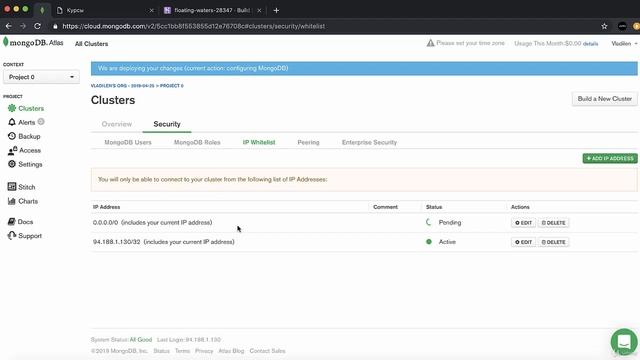Open All Clusters link
Image resolution: width=640 pixels, height=360 pixels.
[x=91, y=44]
